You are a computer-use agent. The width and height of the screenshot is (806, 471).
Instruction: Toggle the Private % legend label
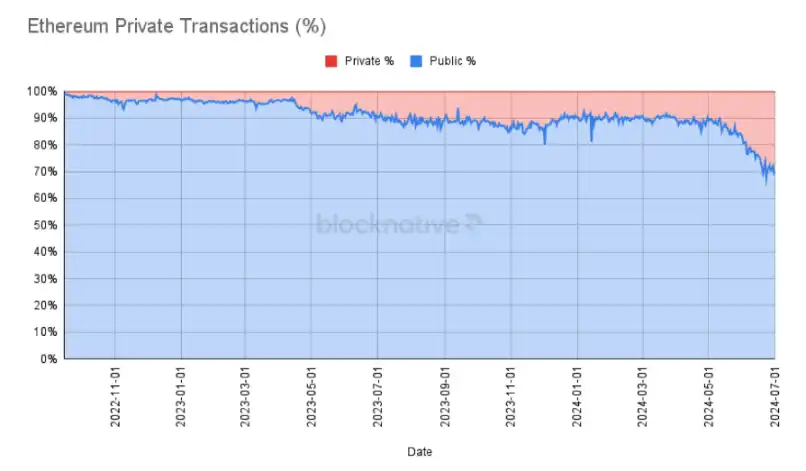[369, 62]
